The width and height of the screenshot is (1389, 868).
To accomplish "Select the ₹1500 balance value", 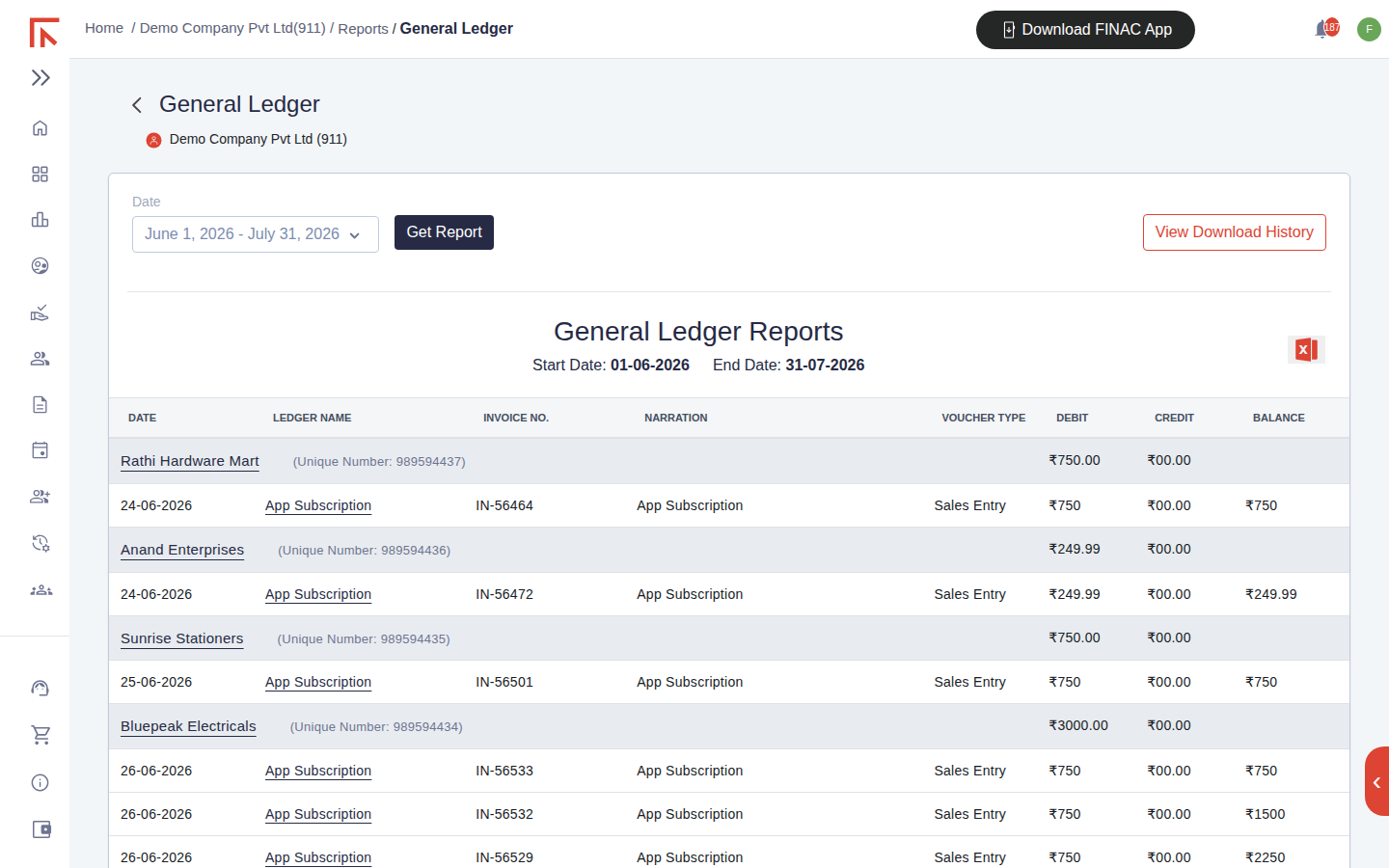I will (x=1266, y=814).
